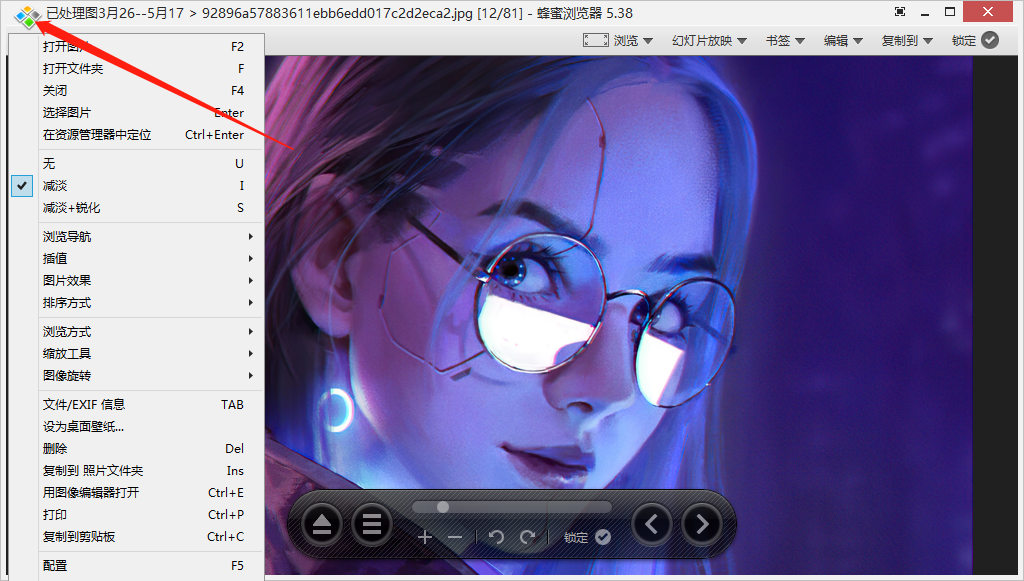This screenshot has height=581, width=1024.
Task: Select the checked 减淡 menu option
Action: (56, 186)
